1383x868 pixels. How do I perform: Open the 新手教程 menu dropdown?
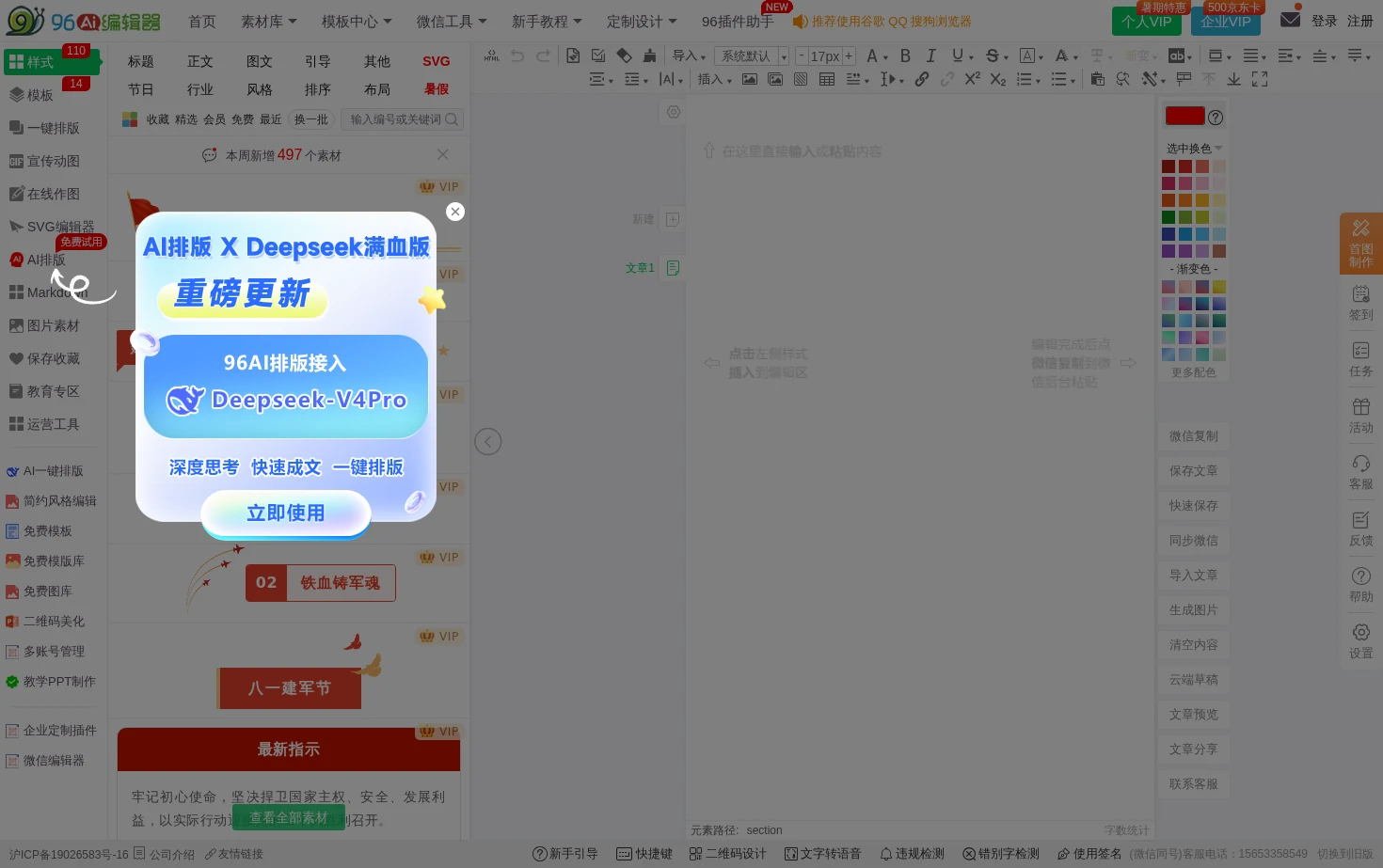pos(547,21)
